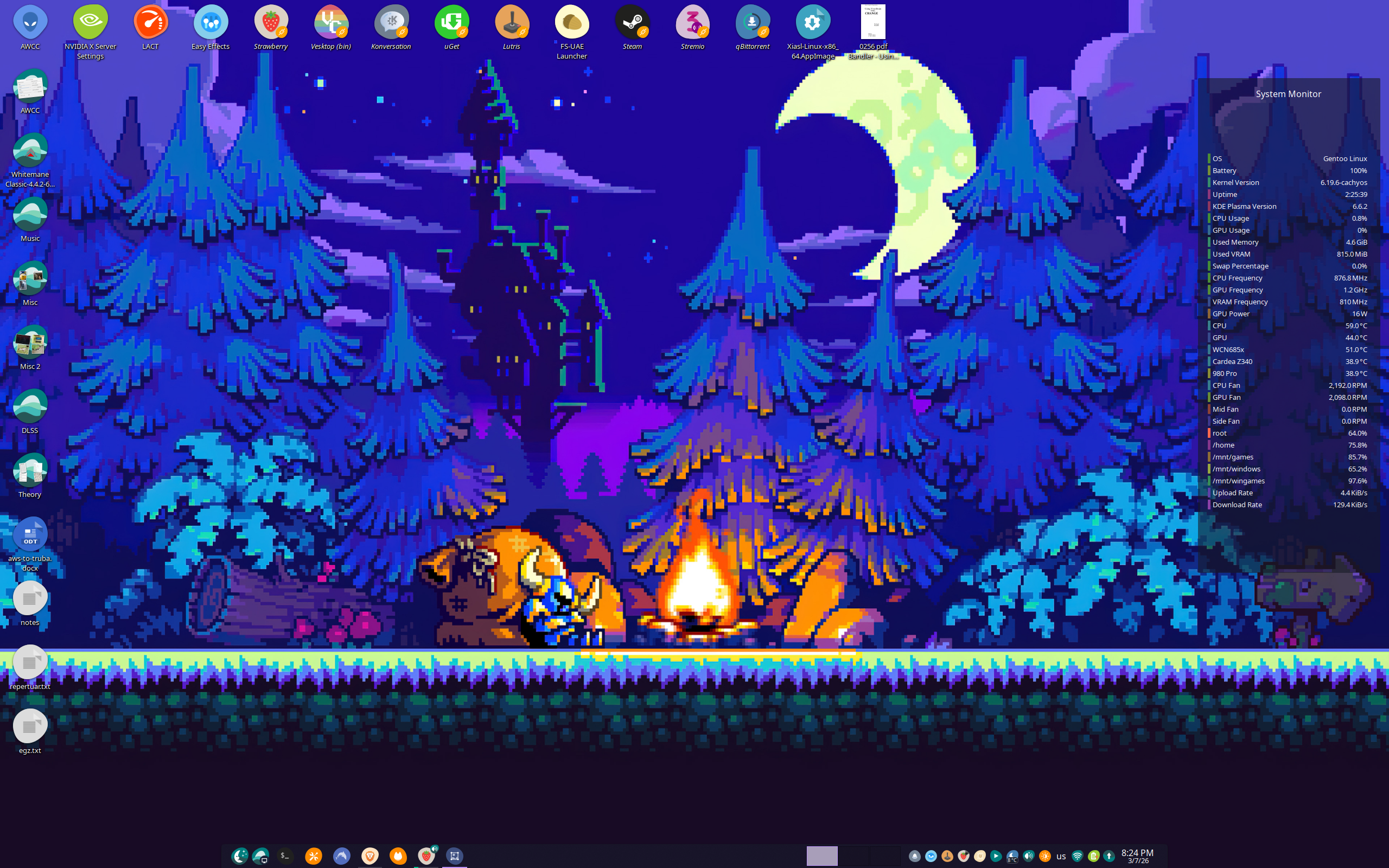Viewport: 1389px width, 868px height.
Task: Expand hidden system tray icons arrow
Action: pos(1109,857)
